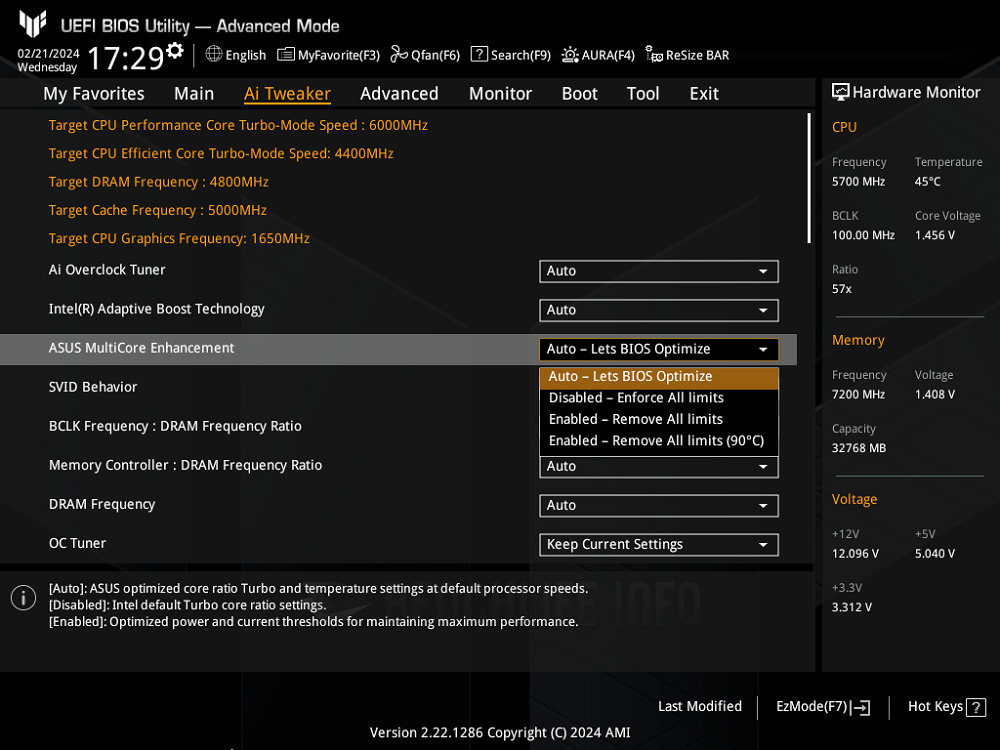Open the Ai Overclock Tuner dropdown
This screenshot has height=750, width=1000.
coord(658,271)
